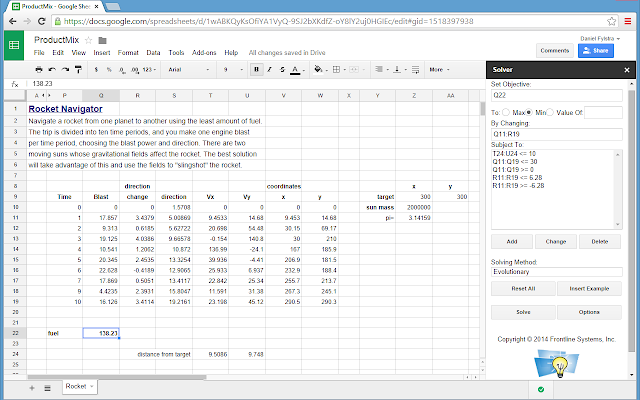The height and width of the screenshot is (400, 640).
Task: Open the Edit menu
Action: click(x=58, y=53)
